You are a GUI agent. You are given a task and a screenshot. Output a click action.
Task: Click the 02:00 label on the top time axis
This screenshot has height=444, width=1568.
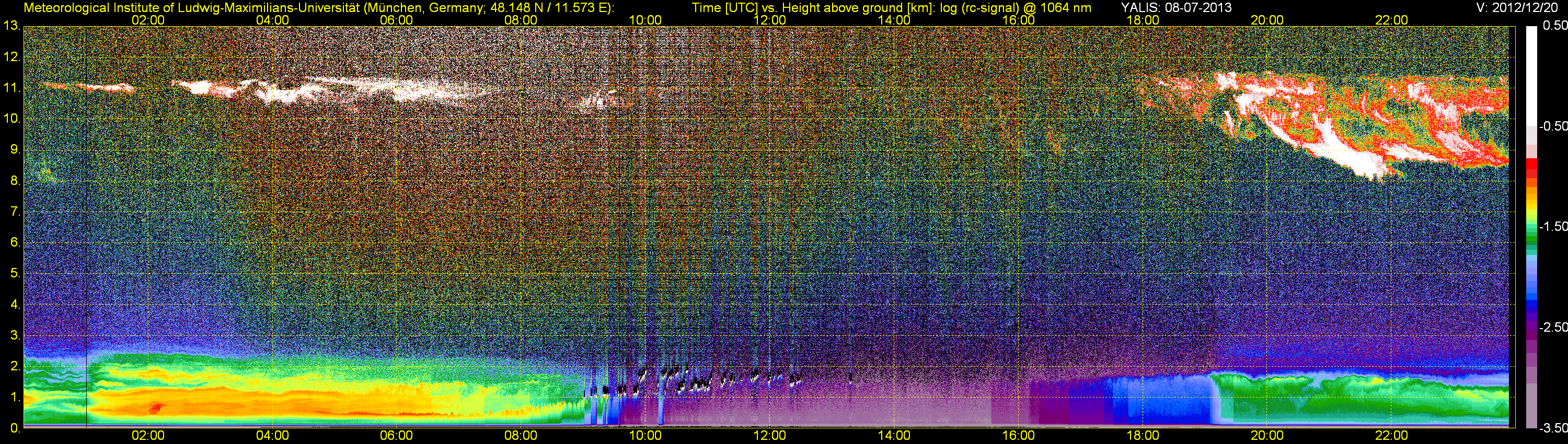tap(148, 20)
